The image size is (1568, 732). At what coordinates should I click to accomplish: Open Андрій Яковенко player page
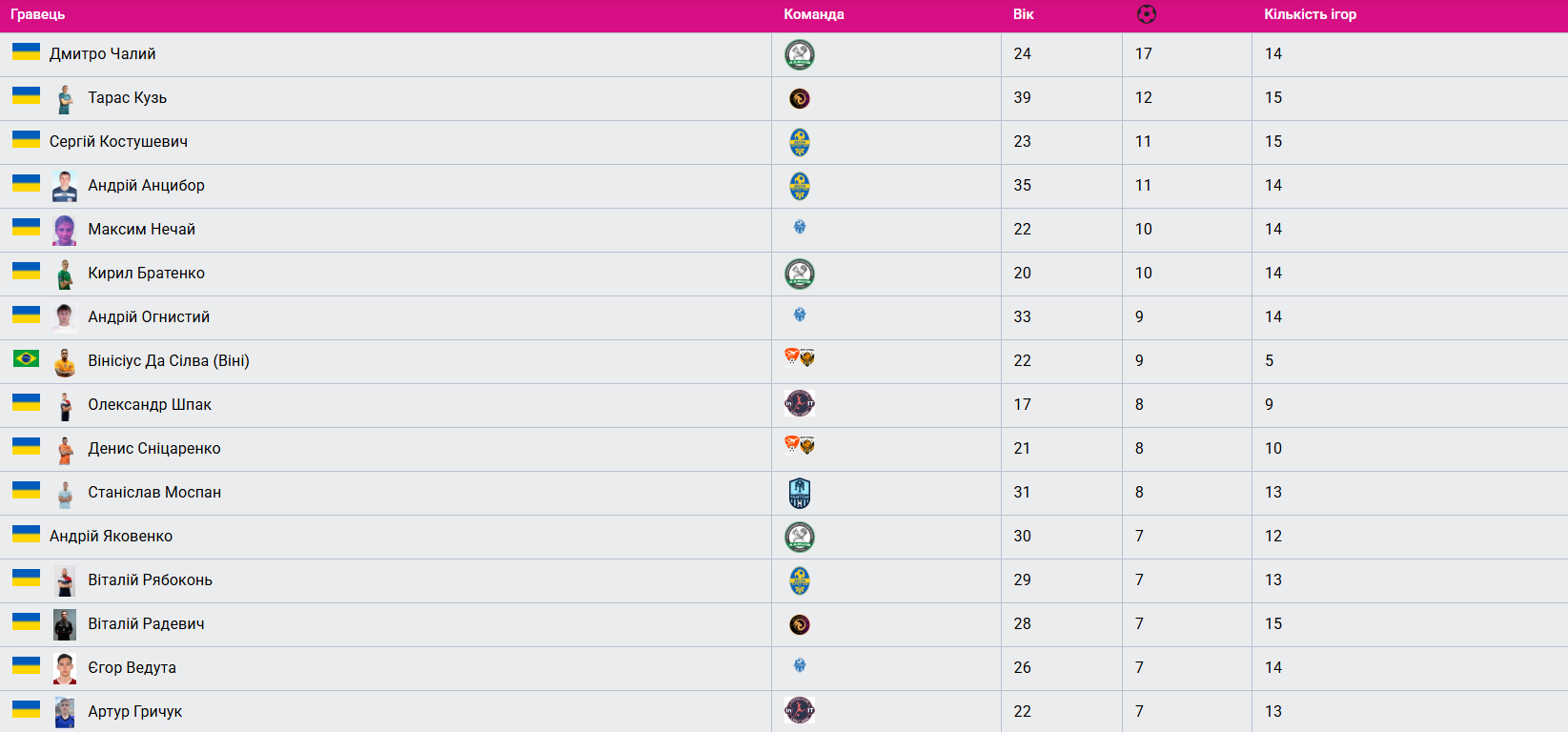(x=111, y=537)
